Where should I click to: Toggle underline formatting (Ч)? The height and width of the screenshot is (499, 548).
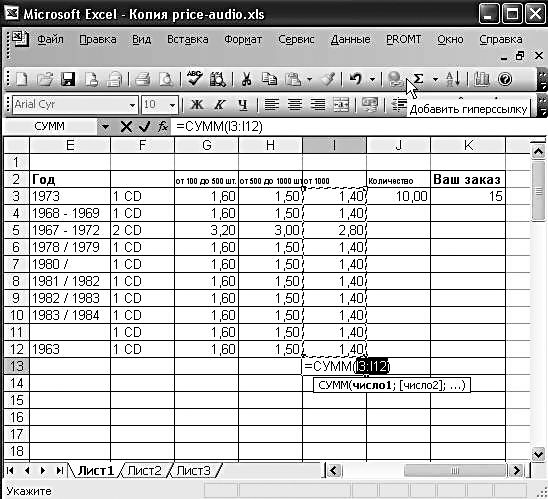point(243,104)
